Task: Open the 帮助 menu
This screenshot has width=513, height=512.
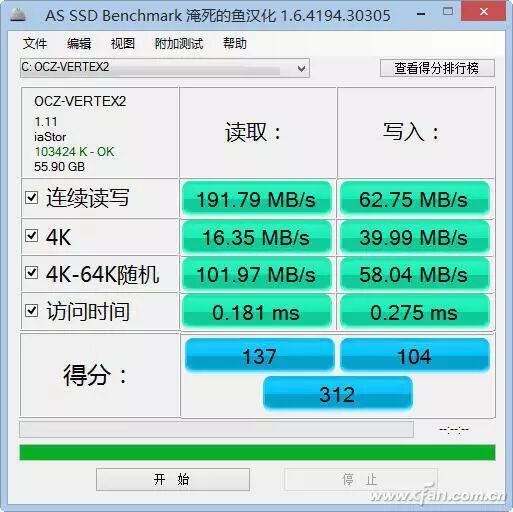Action: coord(235,43)
